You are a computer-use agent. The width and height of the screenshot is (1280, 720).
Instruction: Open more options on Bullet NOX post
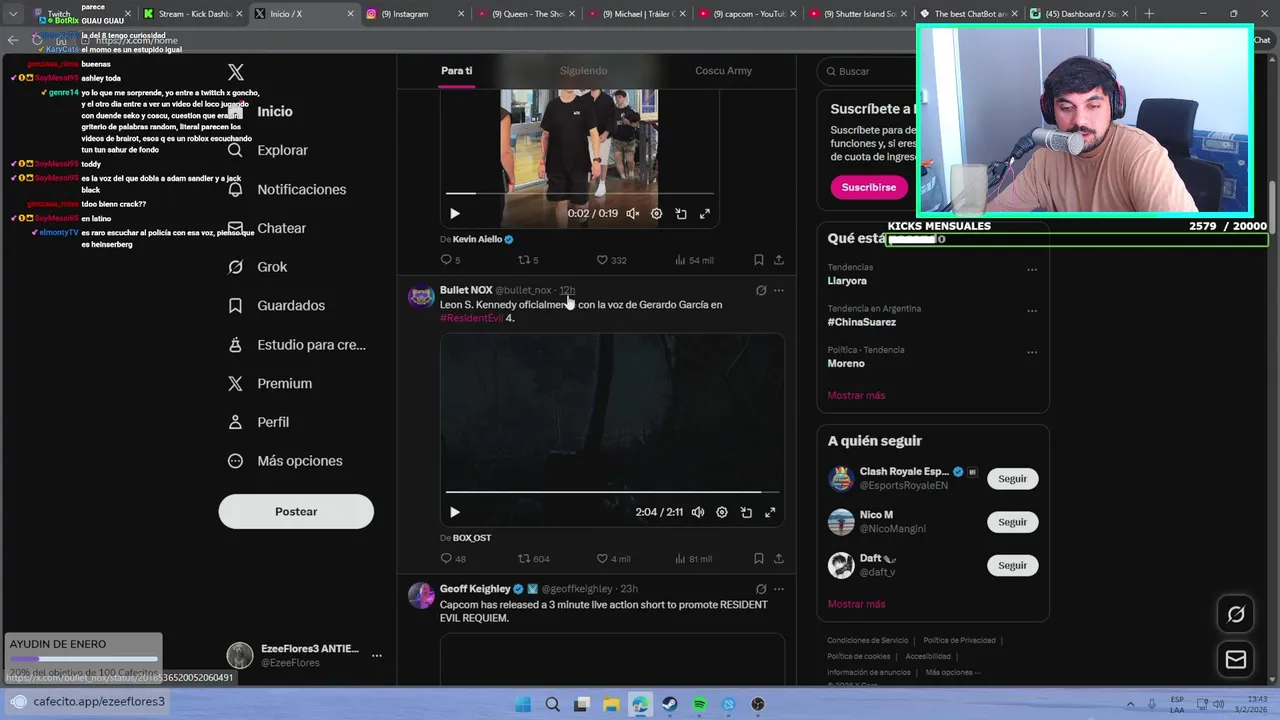(x=779, y=291)
